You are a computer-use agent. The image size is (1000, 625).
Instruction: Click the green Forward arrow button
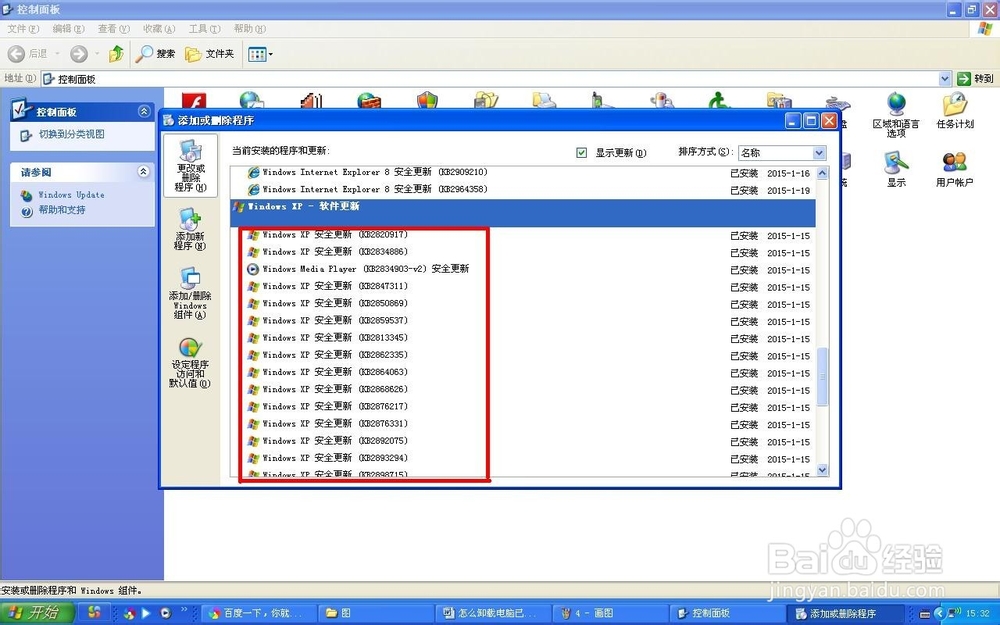coord(78,54)
